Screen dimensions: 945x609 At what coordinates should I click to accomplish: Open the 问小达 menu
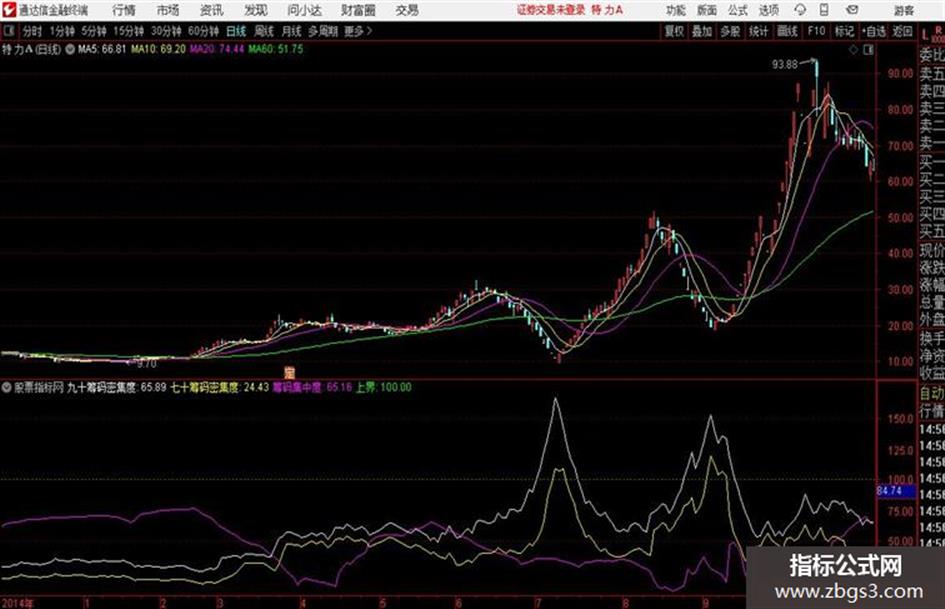(304, 10)
